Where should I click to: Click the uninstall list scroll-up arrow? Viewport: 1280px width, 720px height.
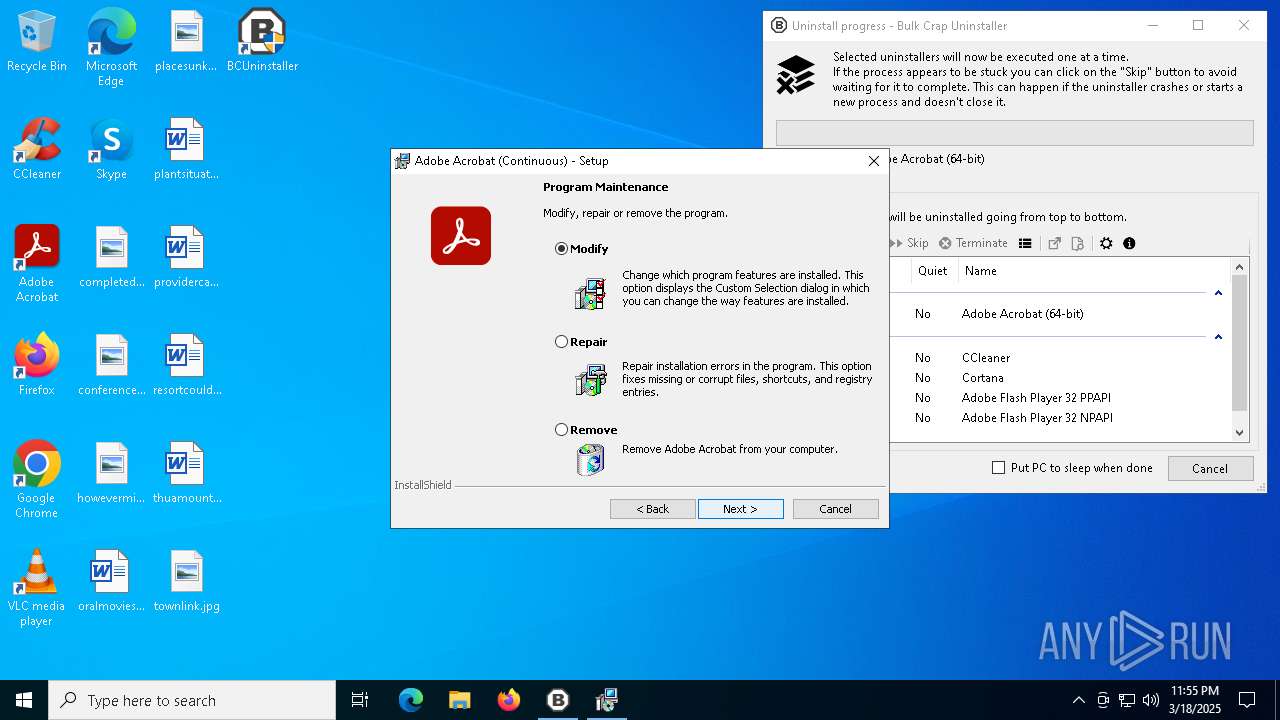[1240, 267]
